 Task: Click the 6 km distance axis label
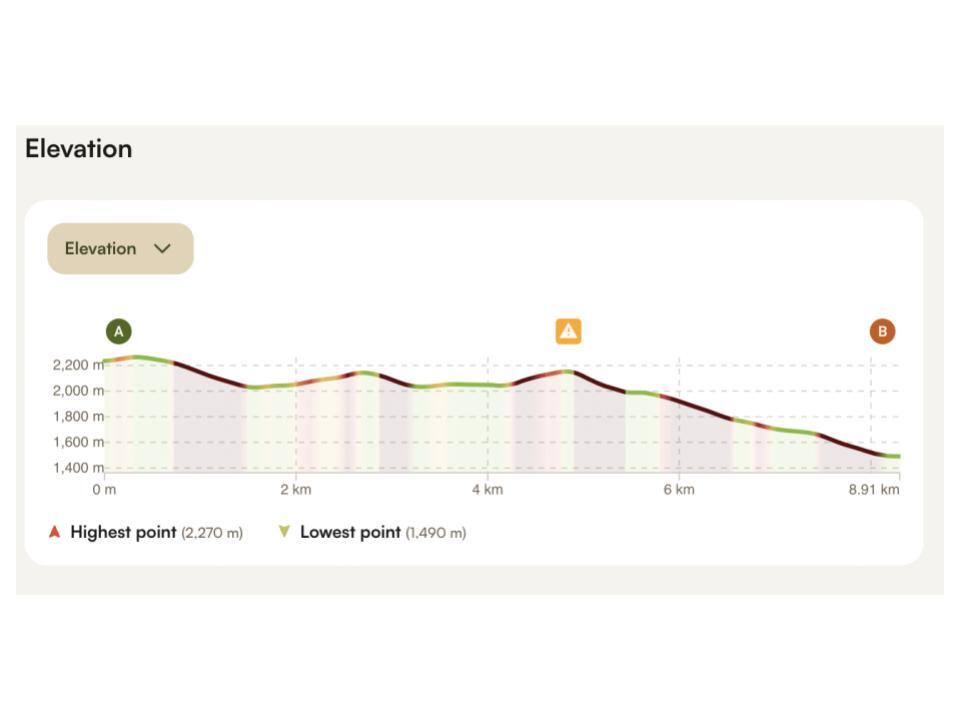point(678,490)
